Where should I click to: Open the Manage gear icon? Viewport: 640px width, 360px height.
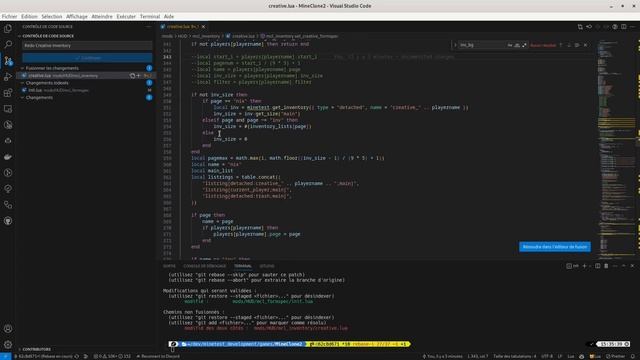8,344
